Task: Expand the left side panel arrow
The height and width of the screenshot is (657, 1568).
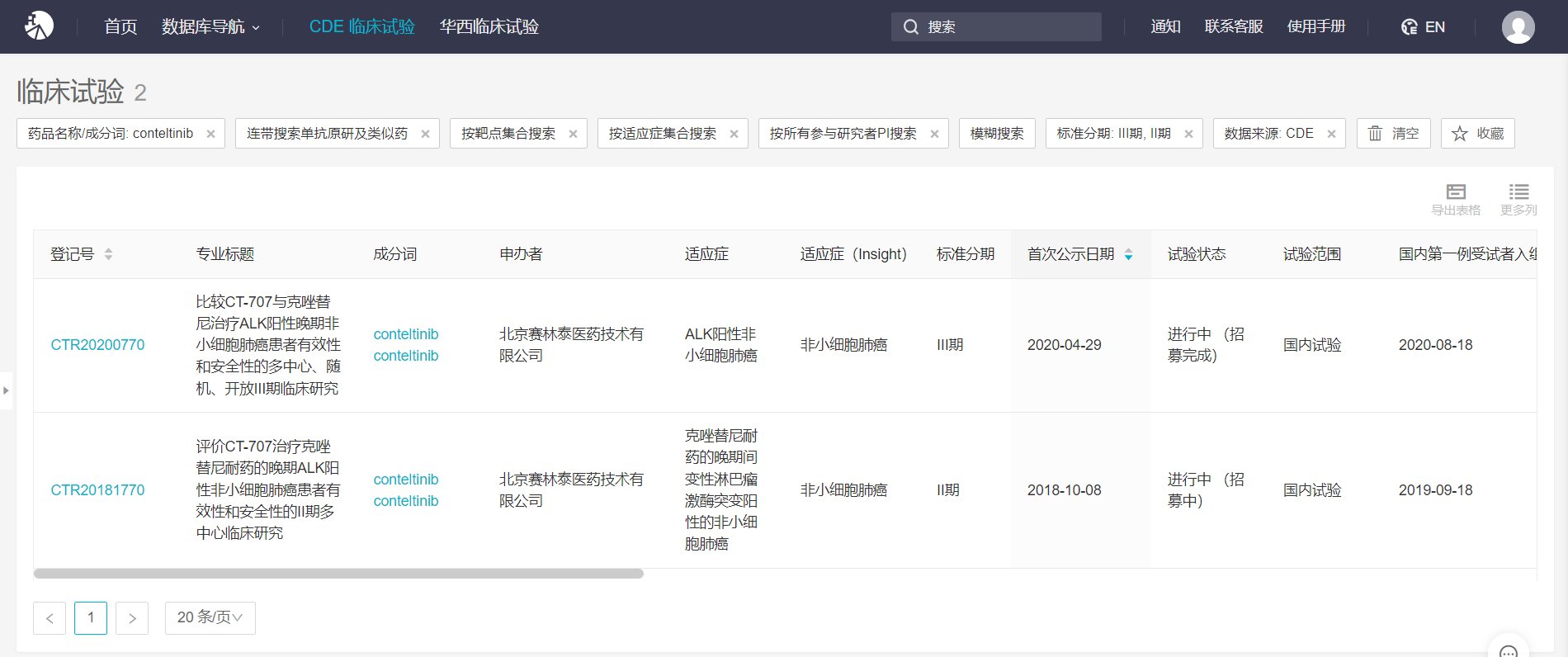Action: tap(6, 390)
